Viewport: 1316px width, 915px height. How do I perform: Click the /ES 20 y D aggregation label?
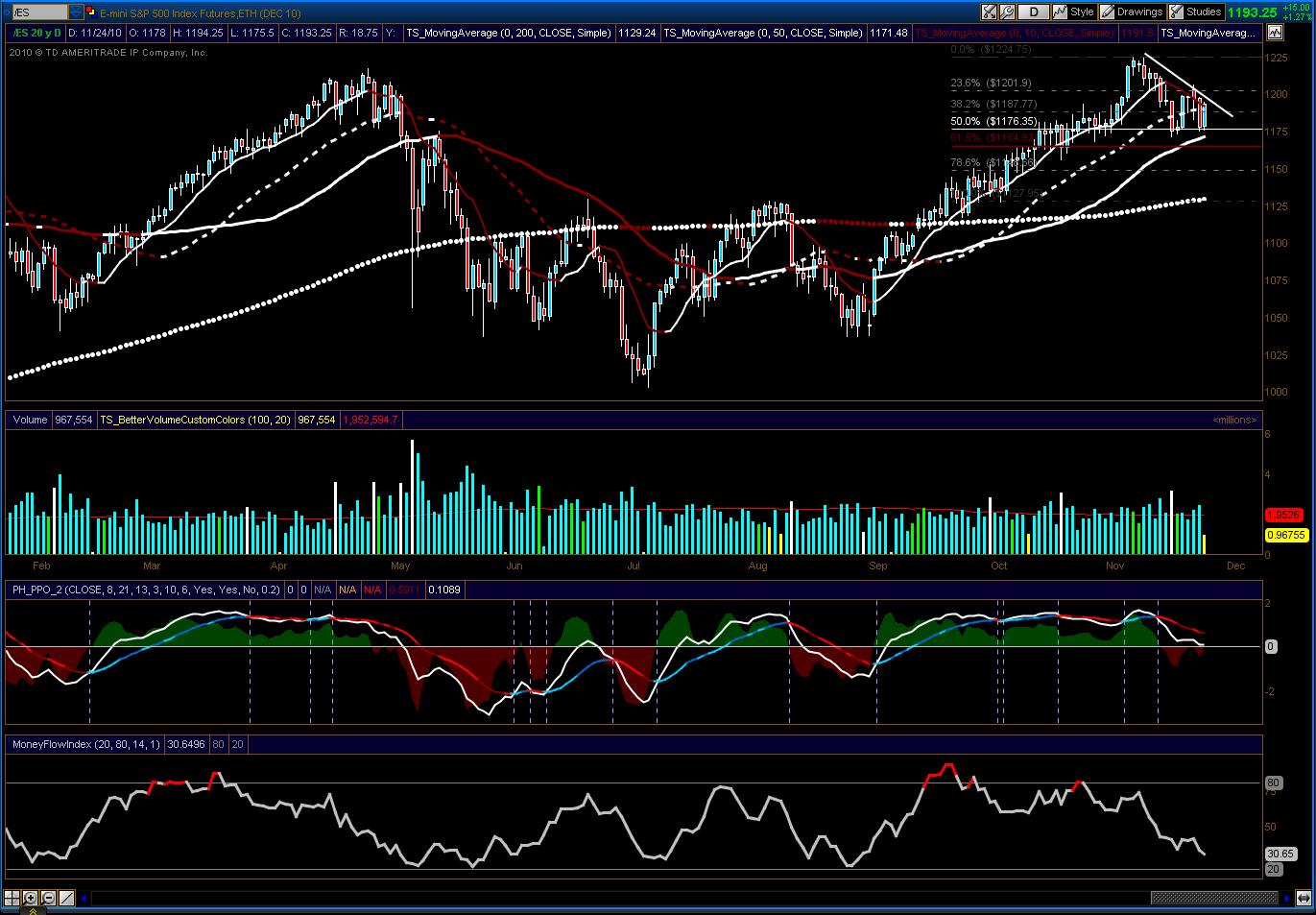pyautogui.click(x=36, y=33)
